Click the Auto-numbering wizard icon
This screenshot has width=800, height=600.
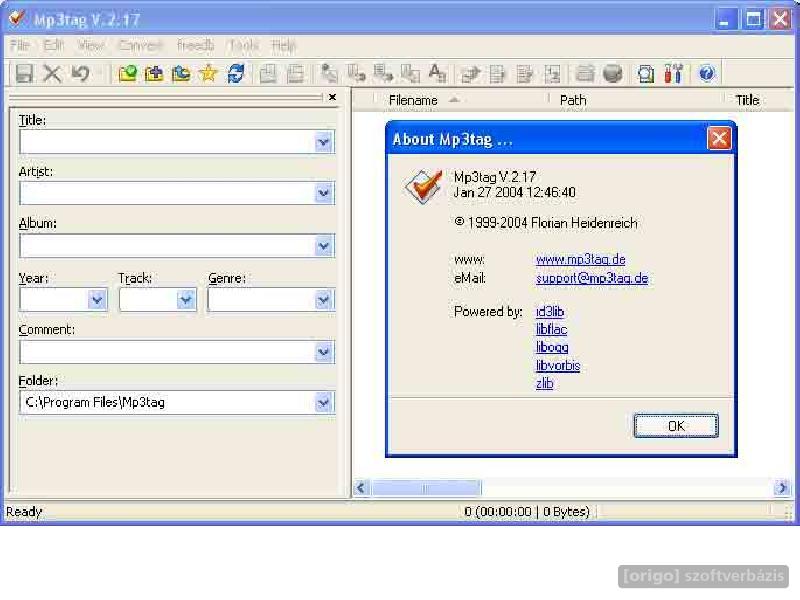tap(552, 73)
